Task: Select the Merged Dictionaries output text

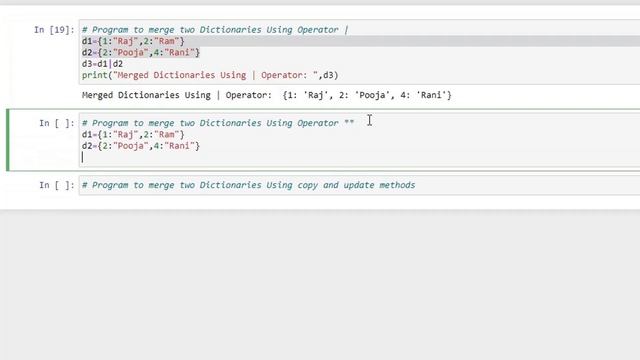Action: 267,95
